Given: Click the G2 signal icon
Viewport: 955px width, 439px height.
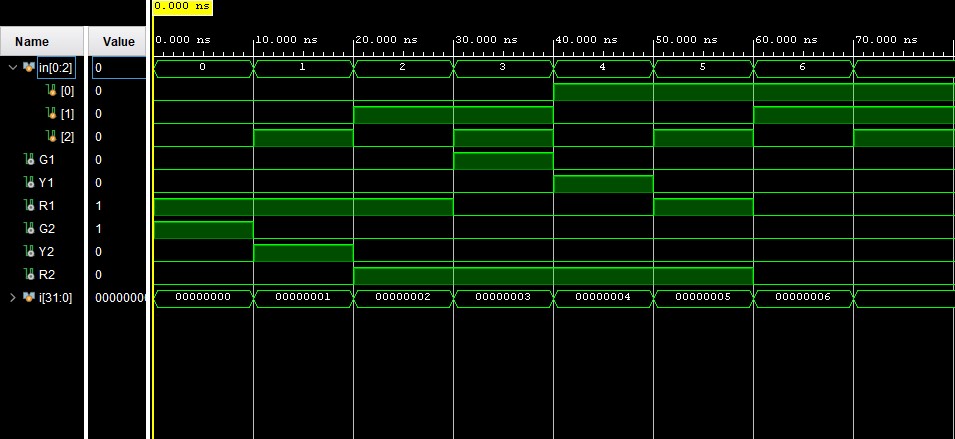Looking at the screenshot, I should pos(29,229).
